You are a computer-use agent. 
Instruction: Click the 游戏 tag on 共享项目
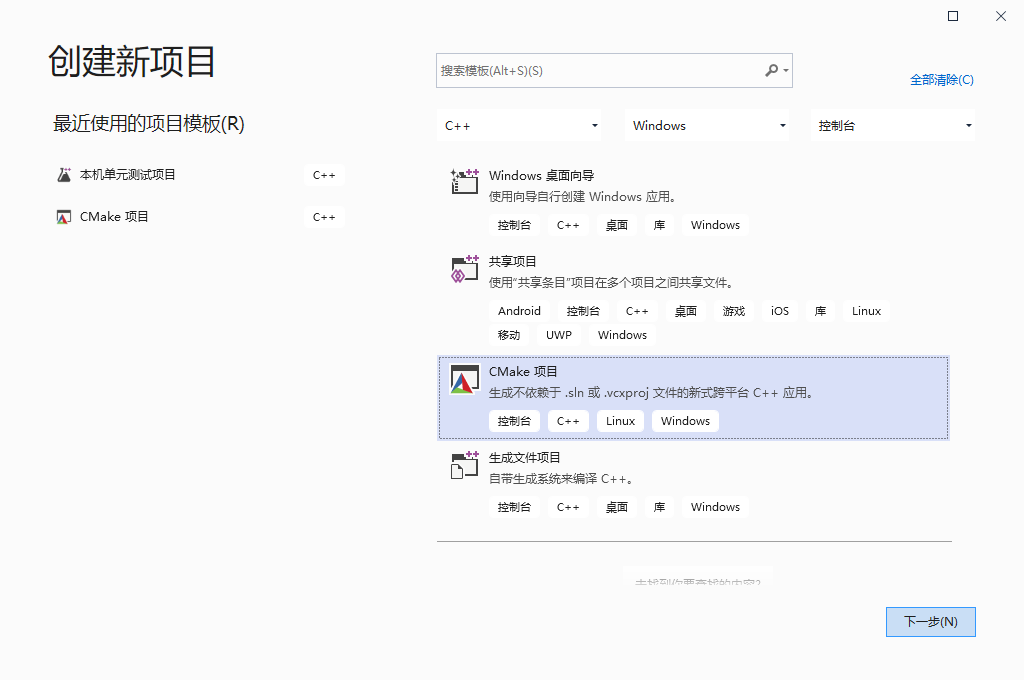(733, 311)
